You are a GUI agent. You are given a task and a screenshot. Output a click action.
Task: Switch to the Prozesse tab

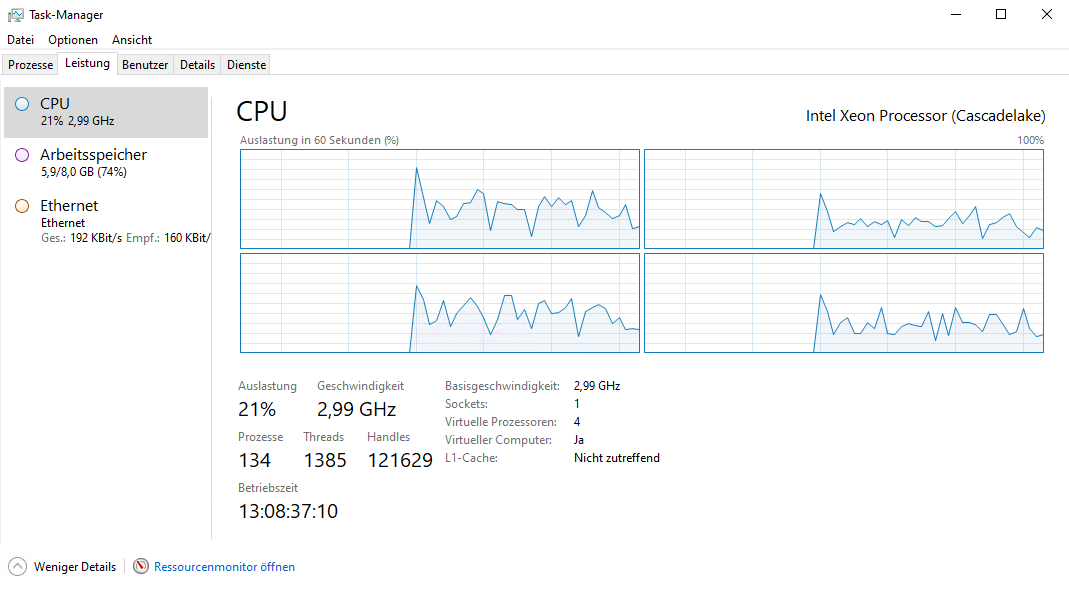(x=31, y=65)
